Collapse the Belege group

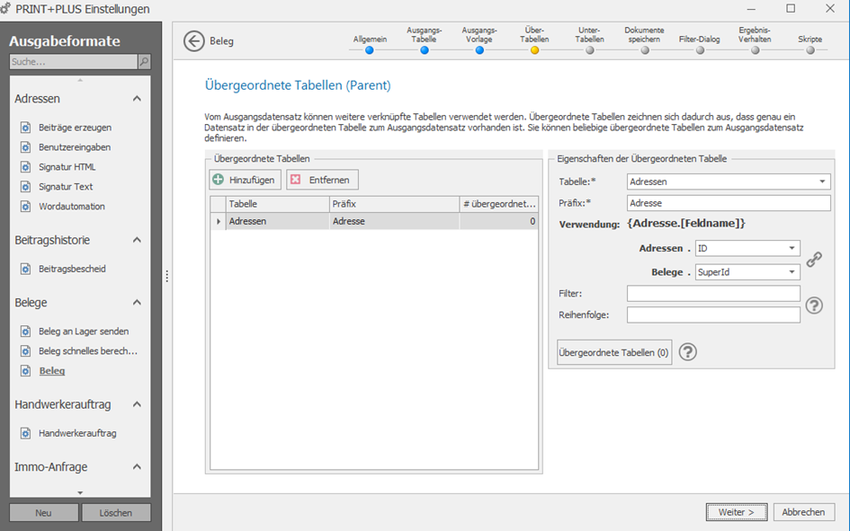pyautogui.click(x=137, y=302)
